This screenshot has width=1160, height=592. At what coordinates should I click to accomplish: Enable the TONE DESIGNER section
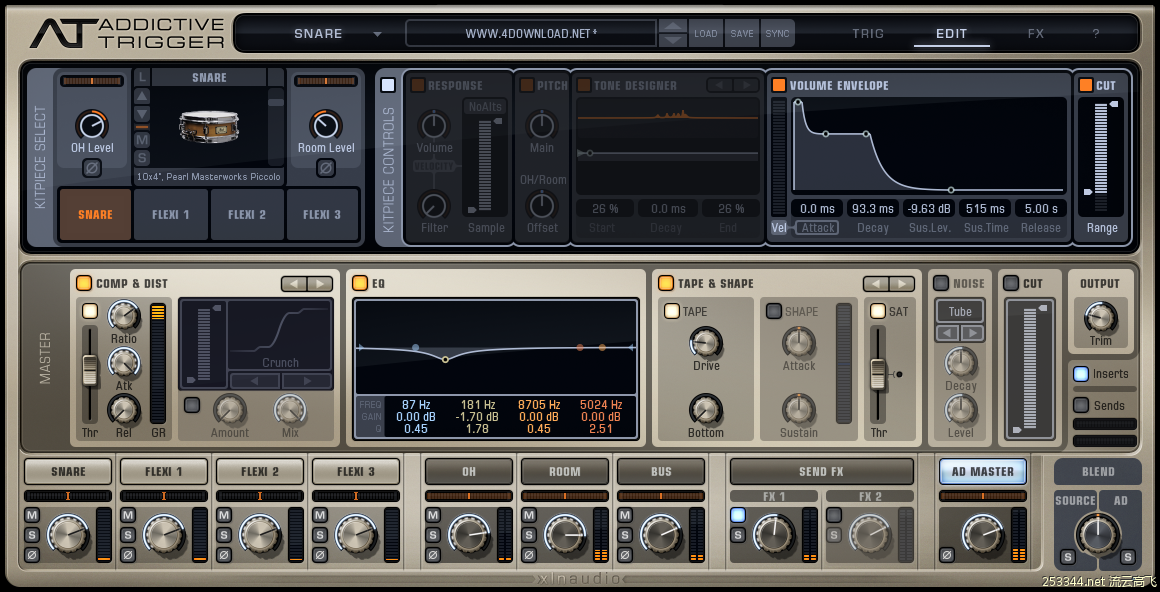[x=584, y=85]
